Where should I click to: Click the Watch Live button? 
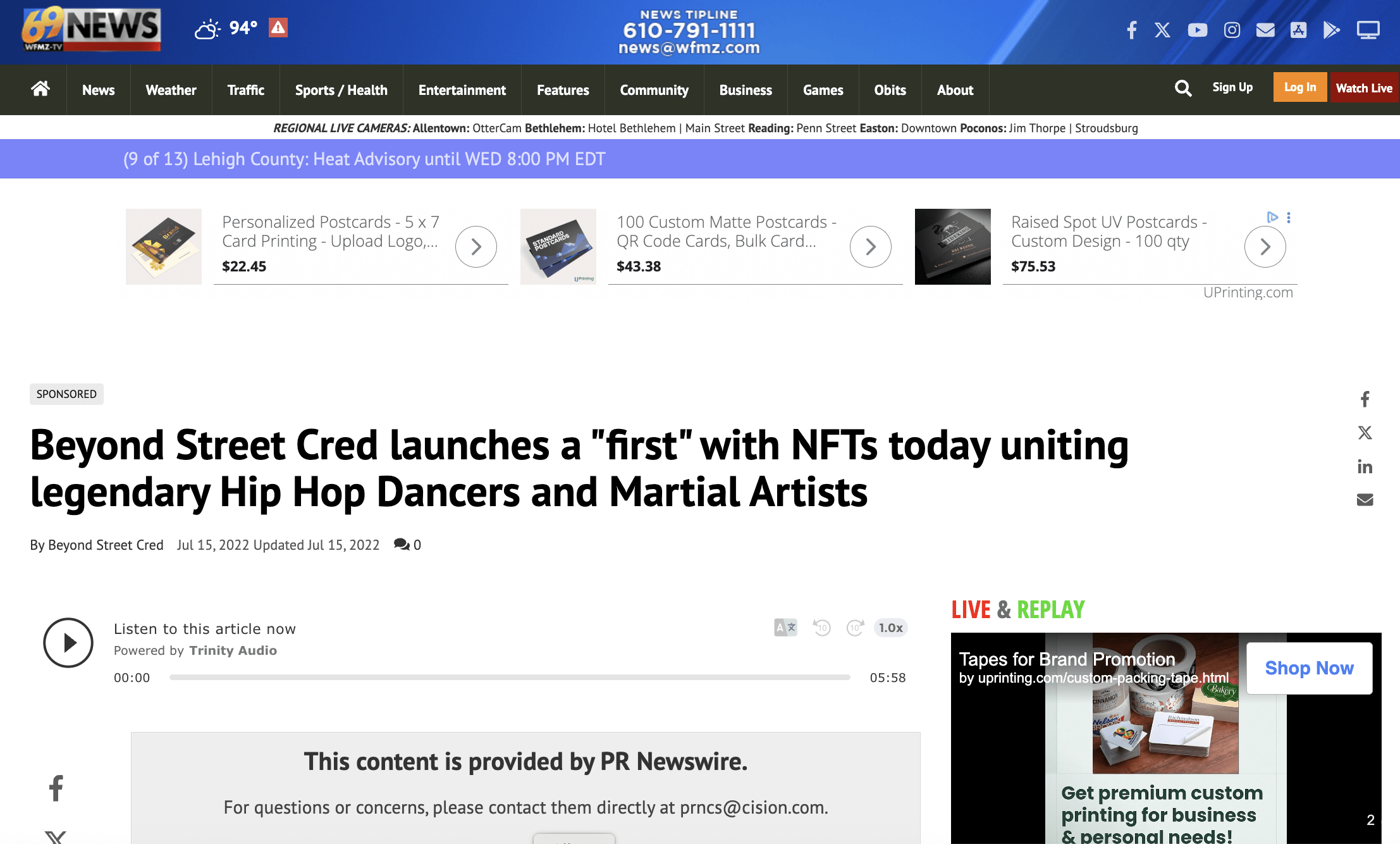point(1363,88)
